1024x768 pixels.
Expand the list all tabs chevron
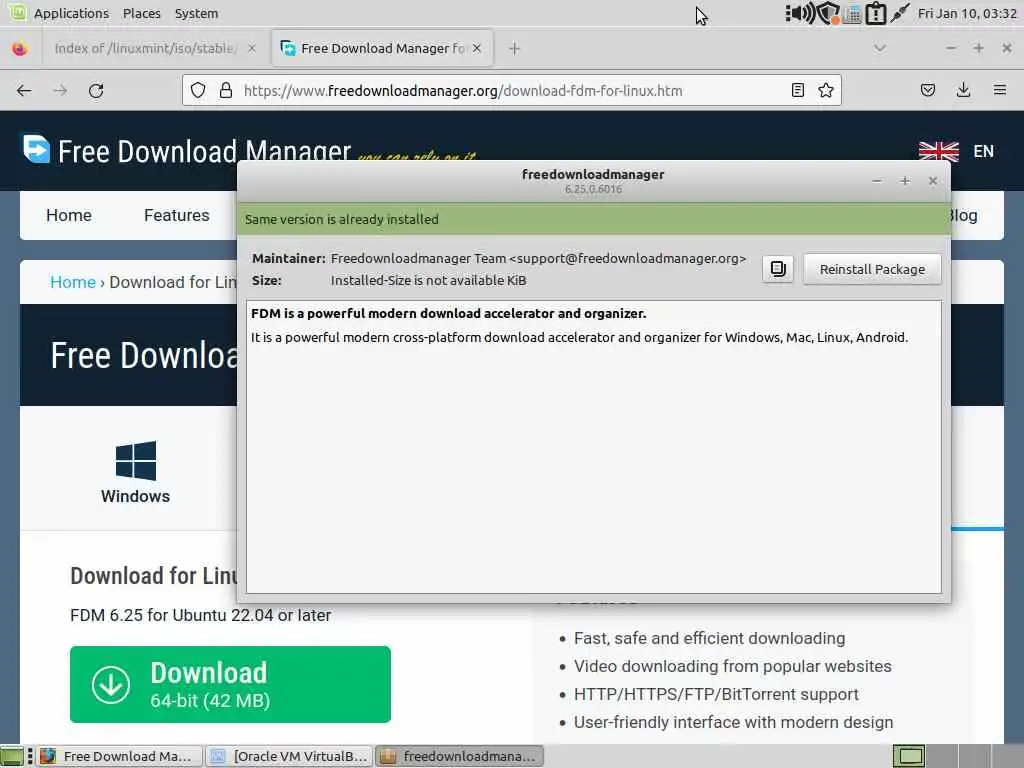point(880,48)
